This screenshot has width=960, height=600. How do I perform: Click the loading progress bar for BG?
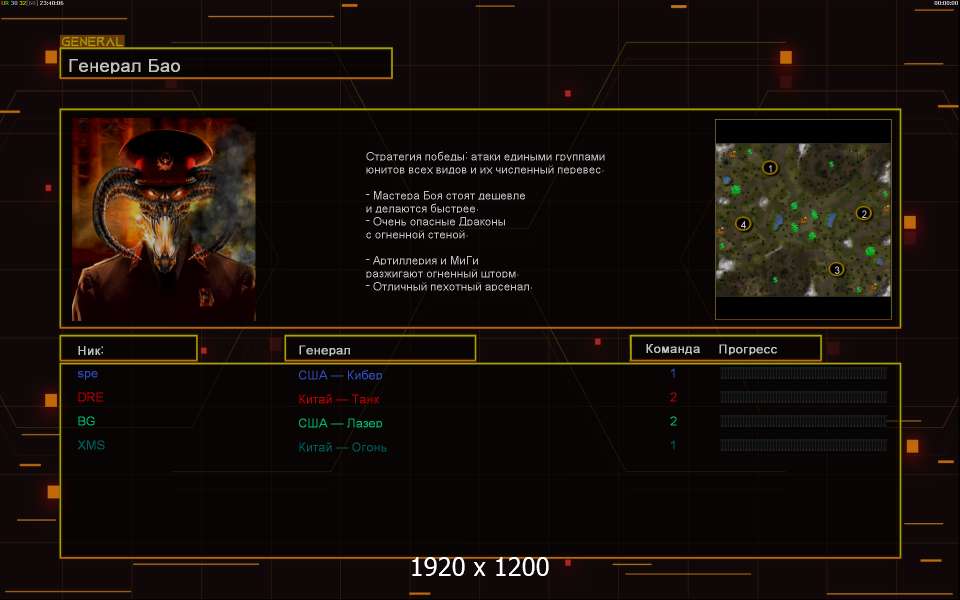[803, 421]
